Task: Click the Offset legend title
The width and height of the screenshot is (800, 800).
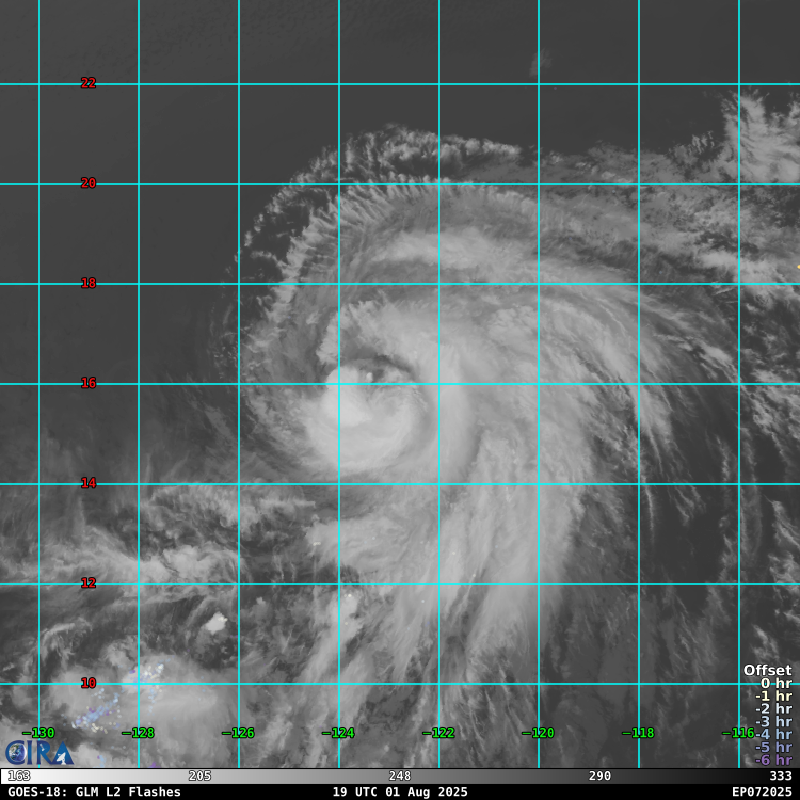Action: [767, 671]
